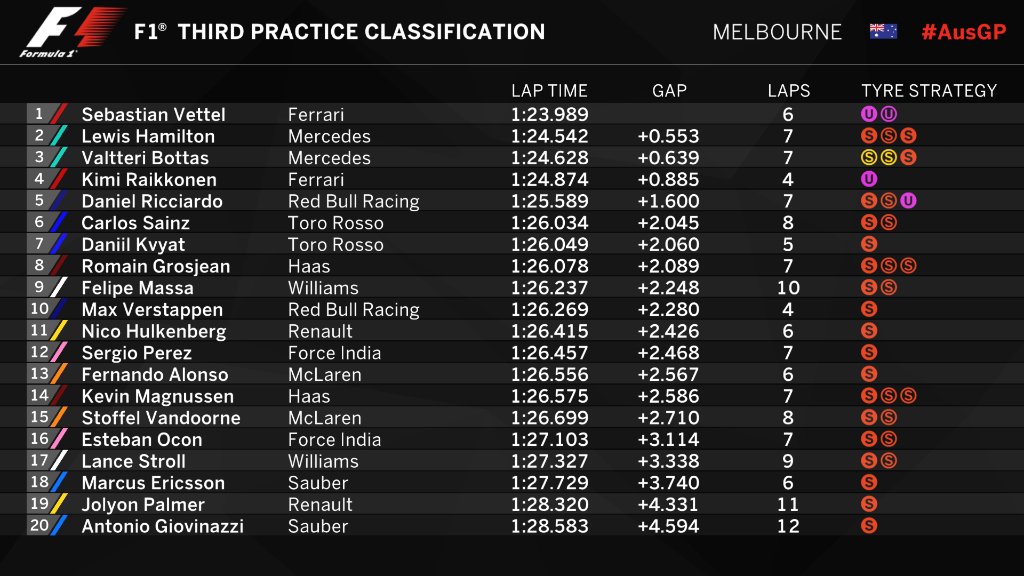Select the TYRE STRATEGY column header
Viewport: 1024px width, 576px height.
pyautogui.click(x=929, y=91)
